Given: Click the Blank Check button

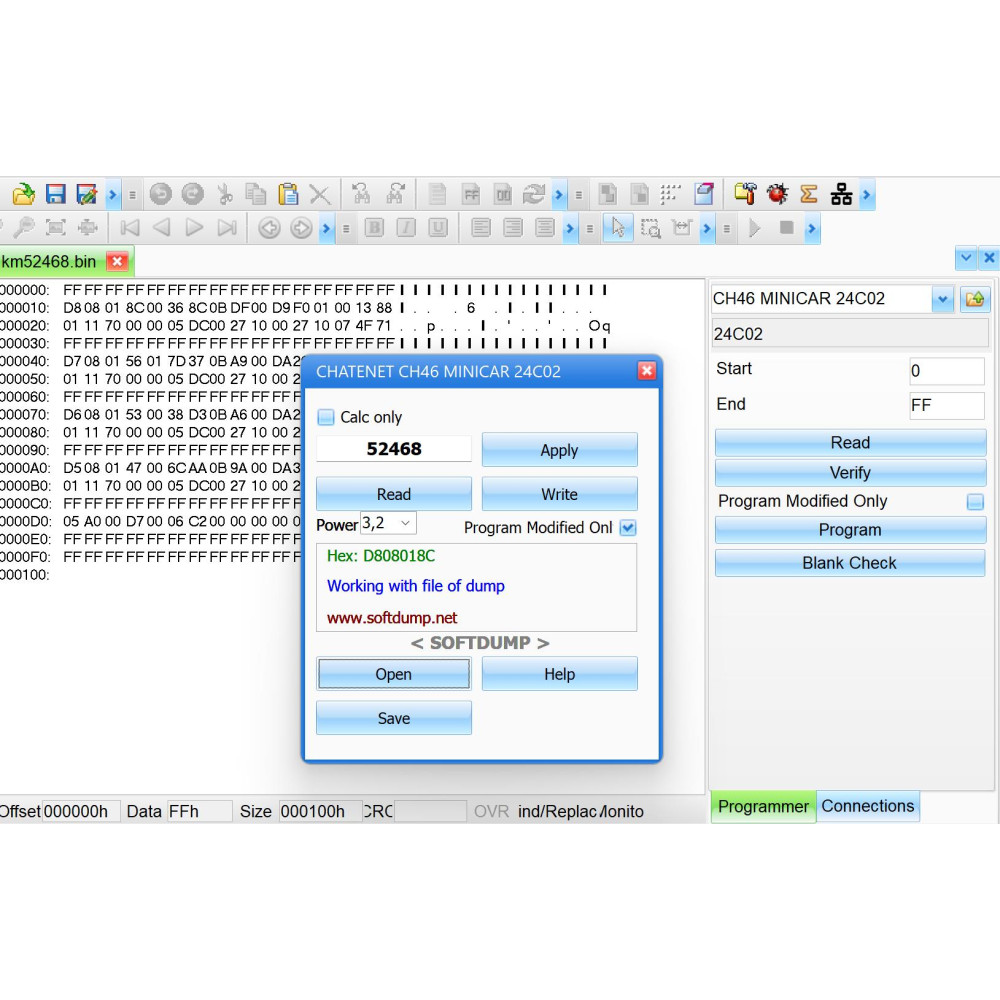Looking at the screenshot, I should pos(849,563).
